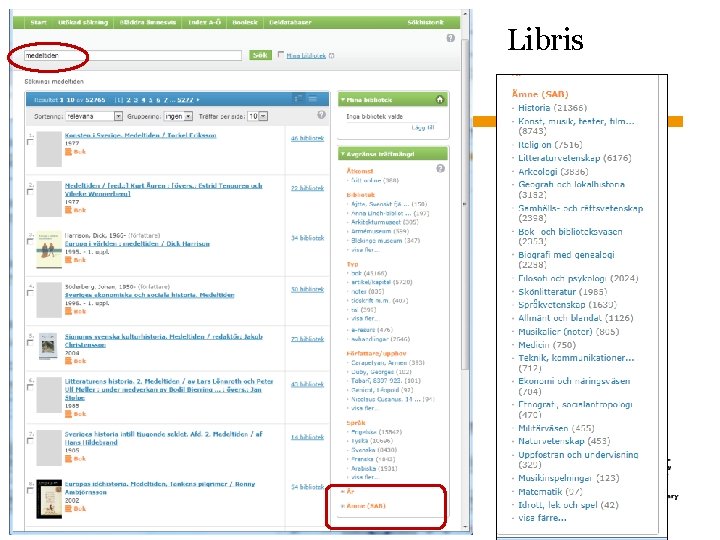Viewport: 720px width, 540px height.
Task: Click the home icon in Mina bibliotek header
Action: (439, 99)
